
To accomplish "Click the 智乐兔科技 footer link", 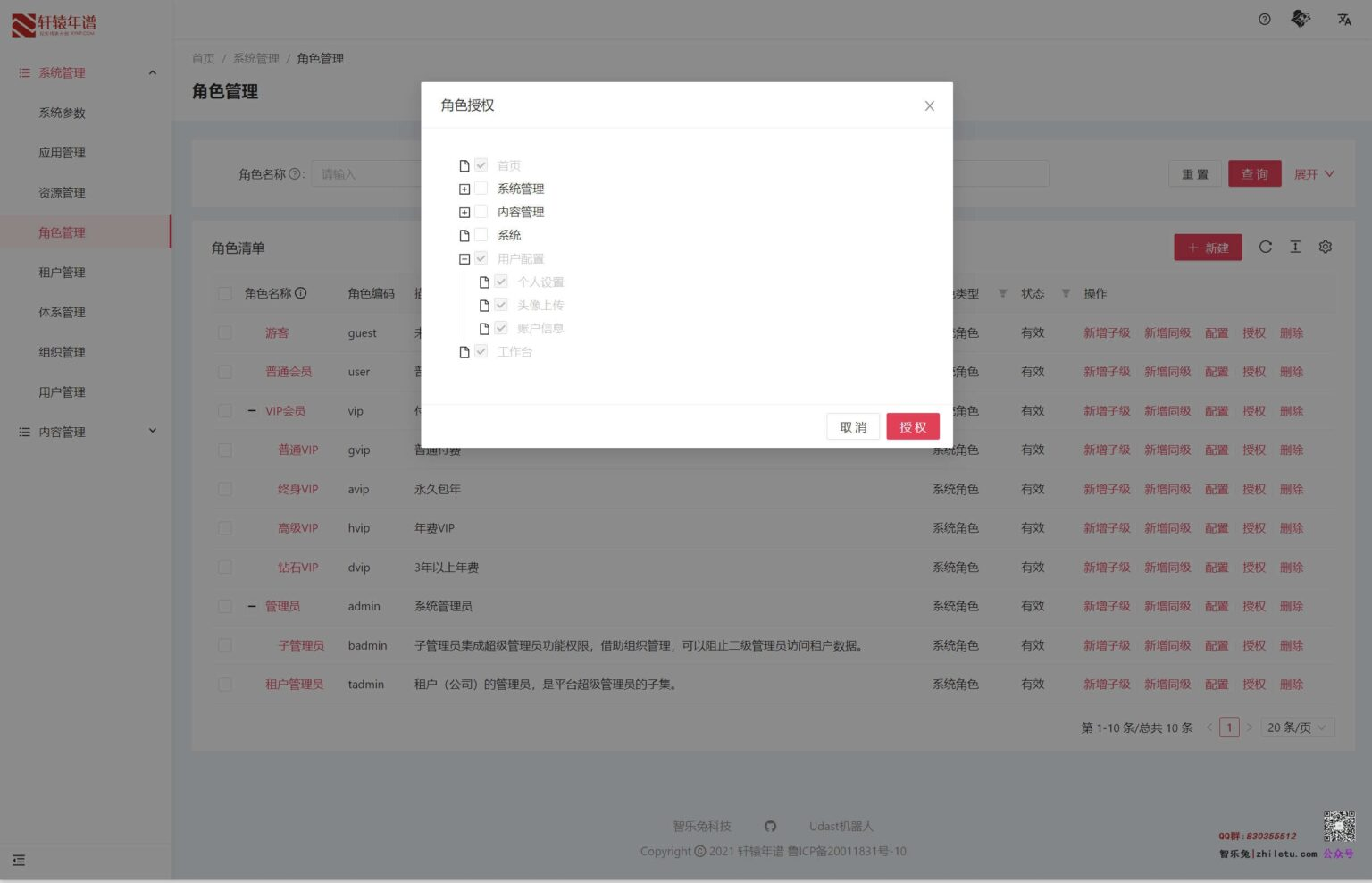I will [x=702, y=827].
